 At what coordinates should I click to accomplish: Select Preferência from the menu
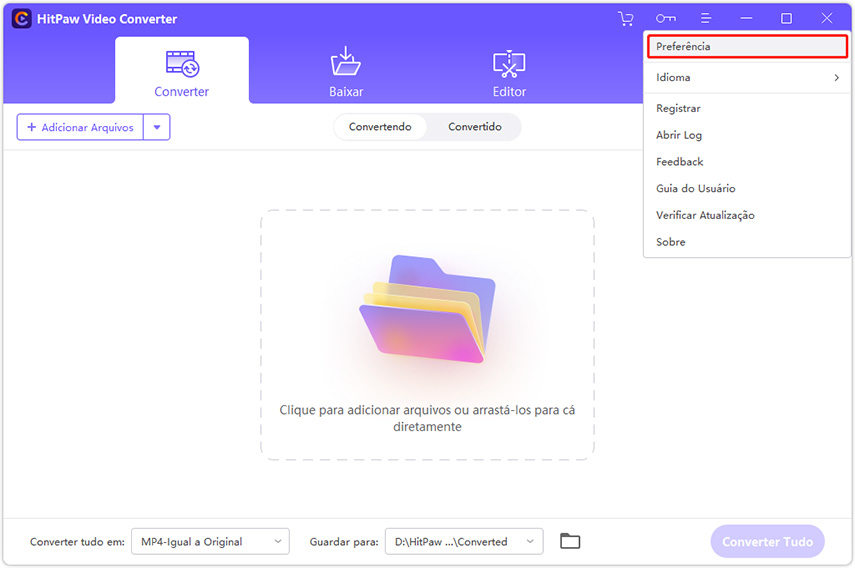click(x=747, y=46)
